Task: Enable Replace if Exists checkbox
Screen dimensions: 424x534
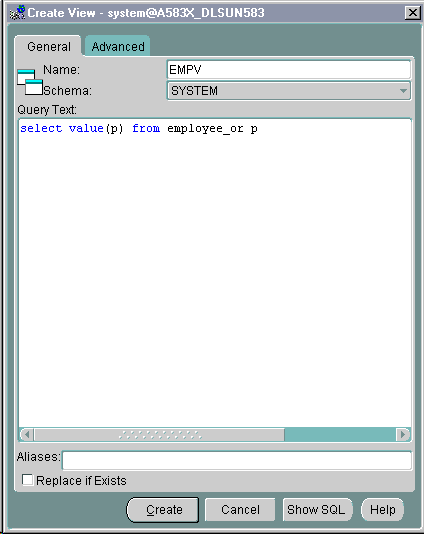Action: coord(27,480)
